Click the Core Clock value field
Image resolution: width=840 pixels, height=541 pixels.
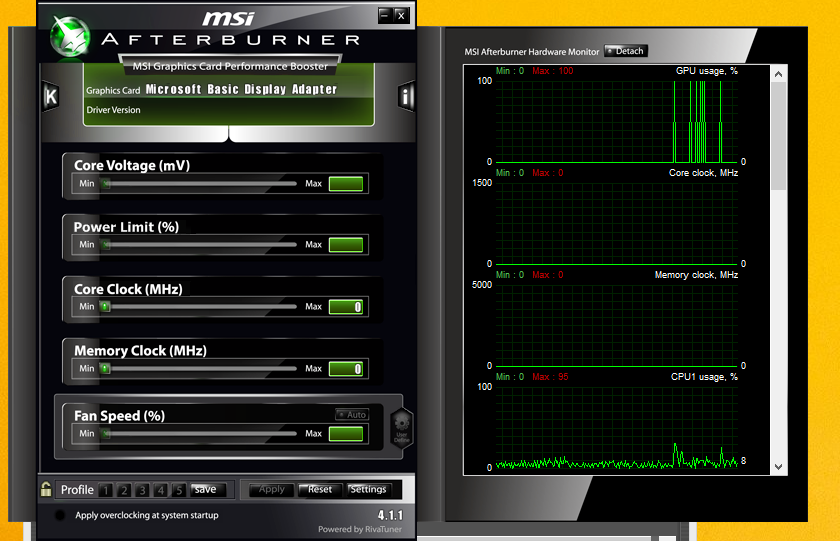pos(346,307)
